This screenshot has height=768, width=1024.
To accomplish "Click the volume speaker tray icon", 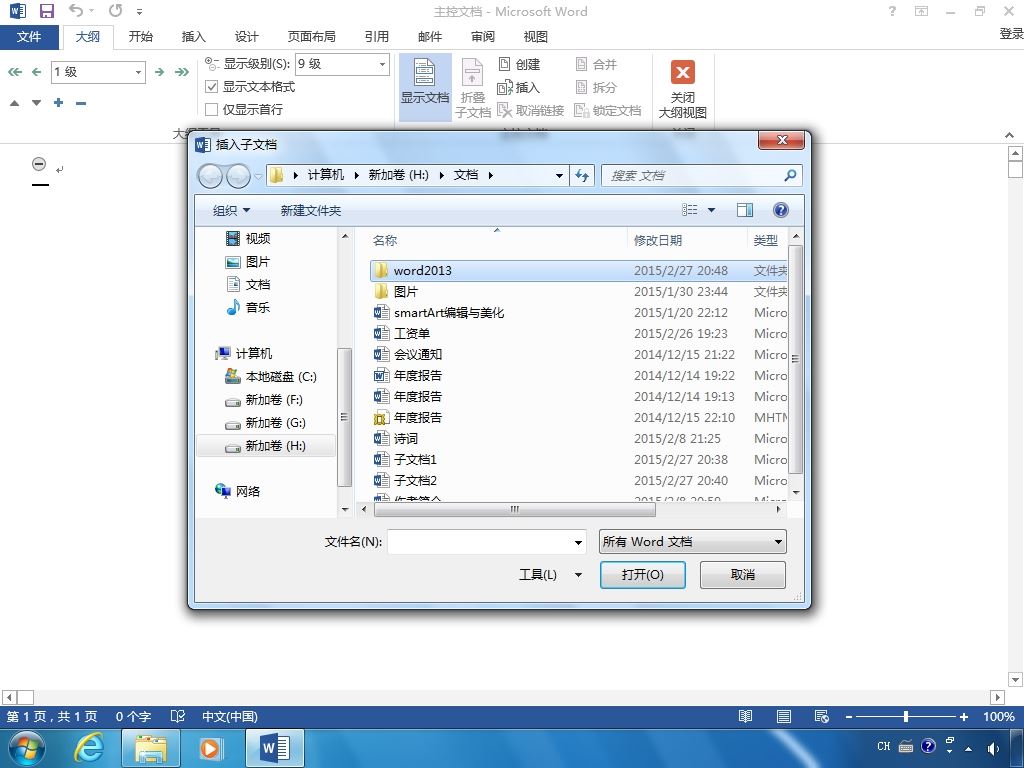I will pos(993,749).
